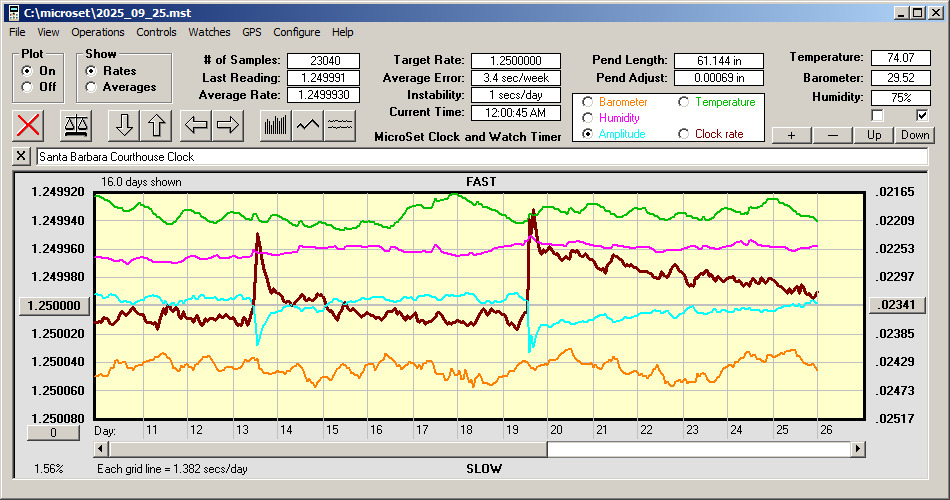The image size is (950, 500).
Task: Click the vertical bars graph icon
Action: click(x=275, y=125)
